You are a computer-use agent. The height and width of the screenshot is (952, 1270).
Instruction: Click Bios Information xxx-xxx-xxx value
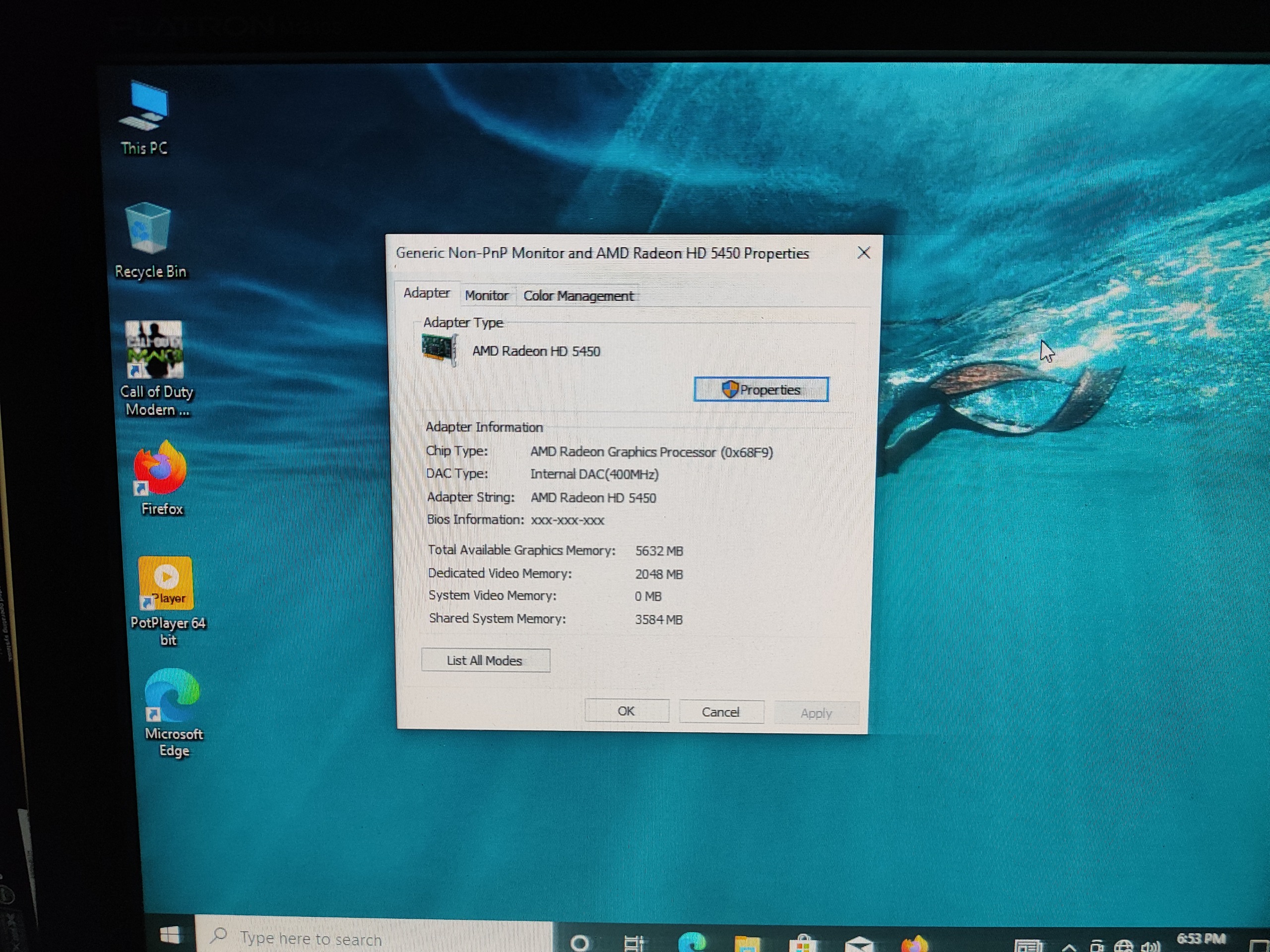pos(567,521)
